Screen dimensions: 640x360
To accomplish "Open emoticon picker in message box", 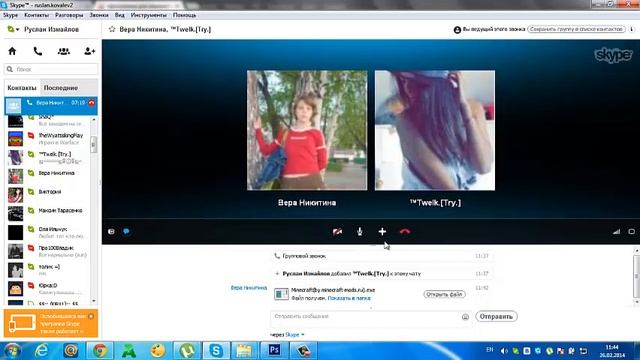I will (465, 317).
